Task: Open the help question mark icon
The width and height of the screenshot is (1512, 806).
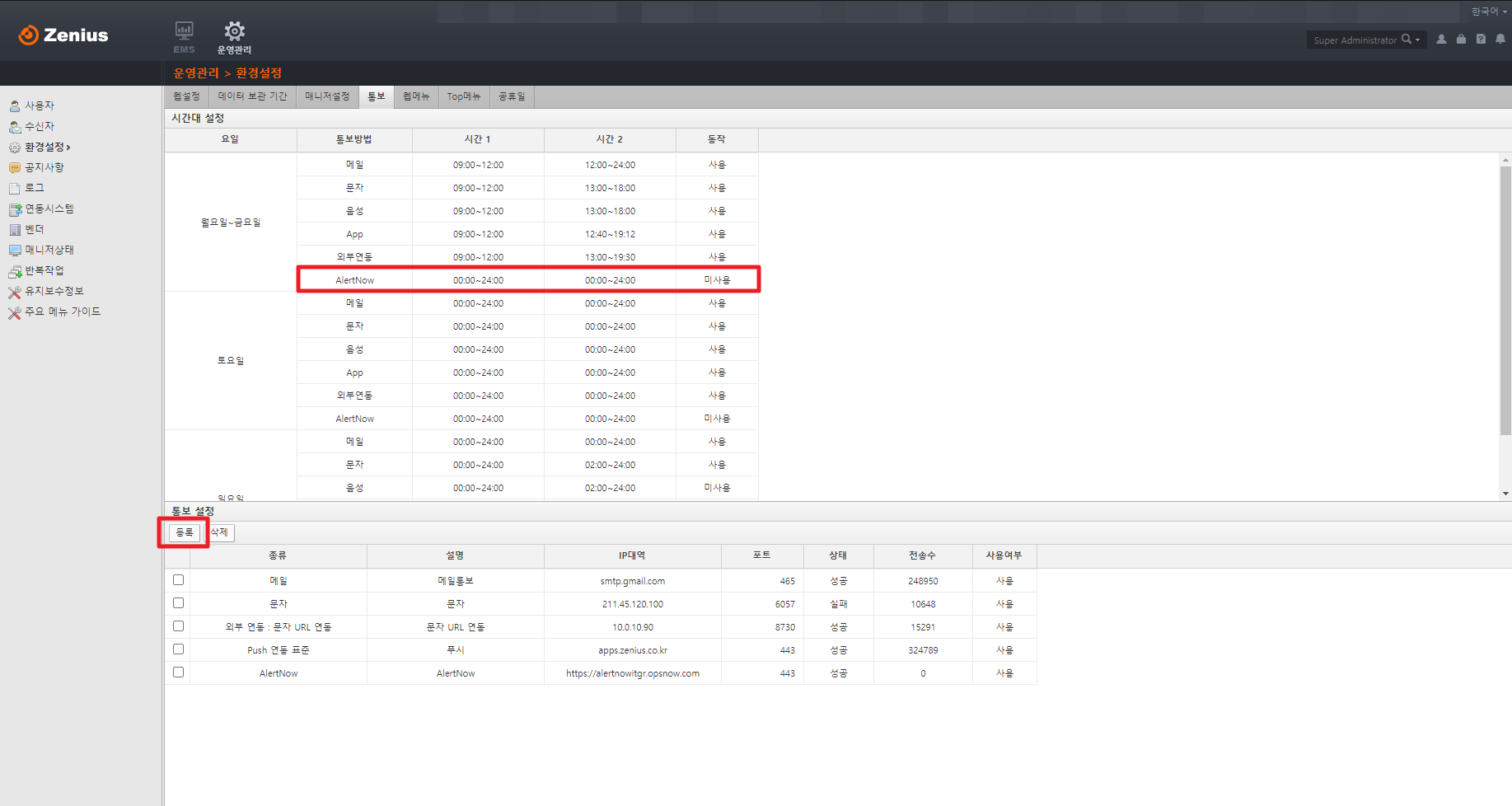Action: pos(1481,40)
